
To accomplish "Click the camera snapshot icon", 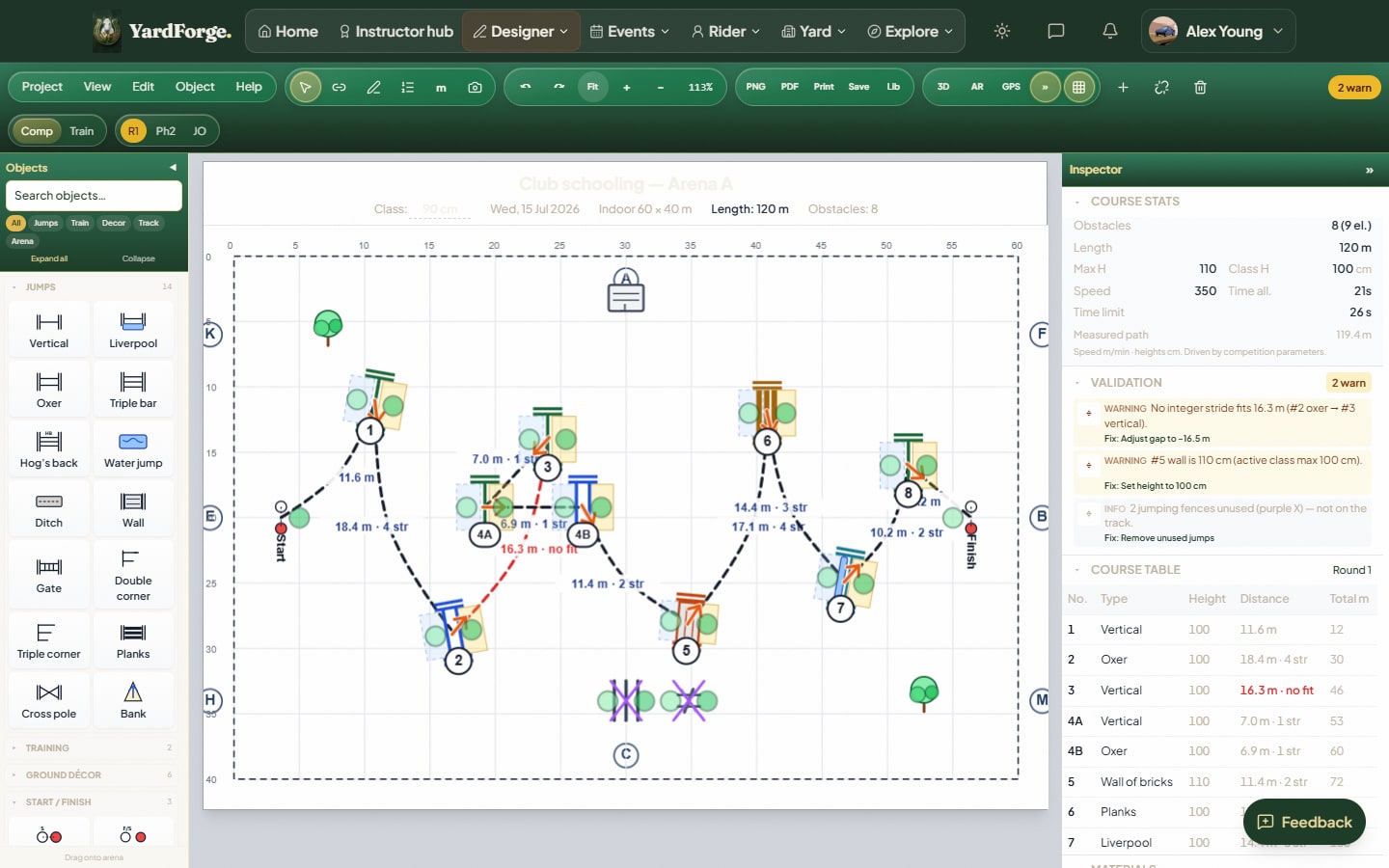I will 475,87.
